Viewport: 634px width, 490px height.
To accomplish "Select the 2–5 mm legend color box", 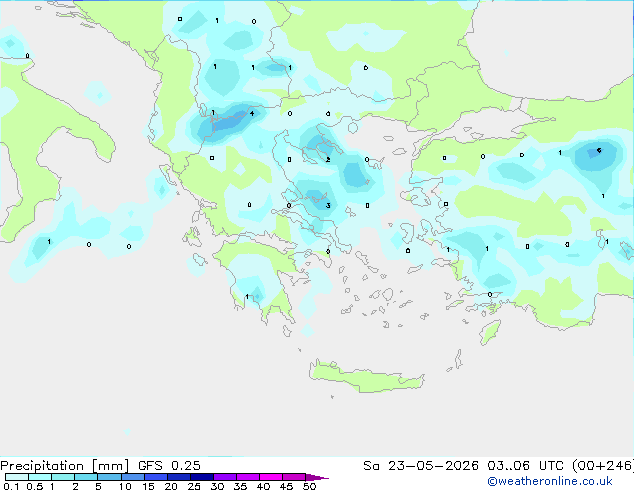I will click(86, 477).
